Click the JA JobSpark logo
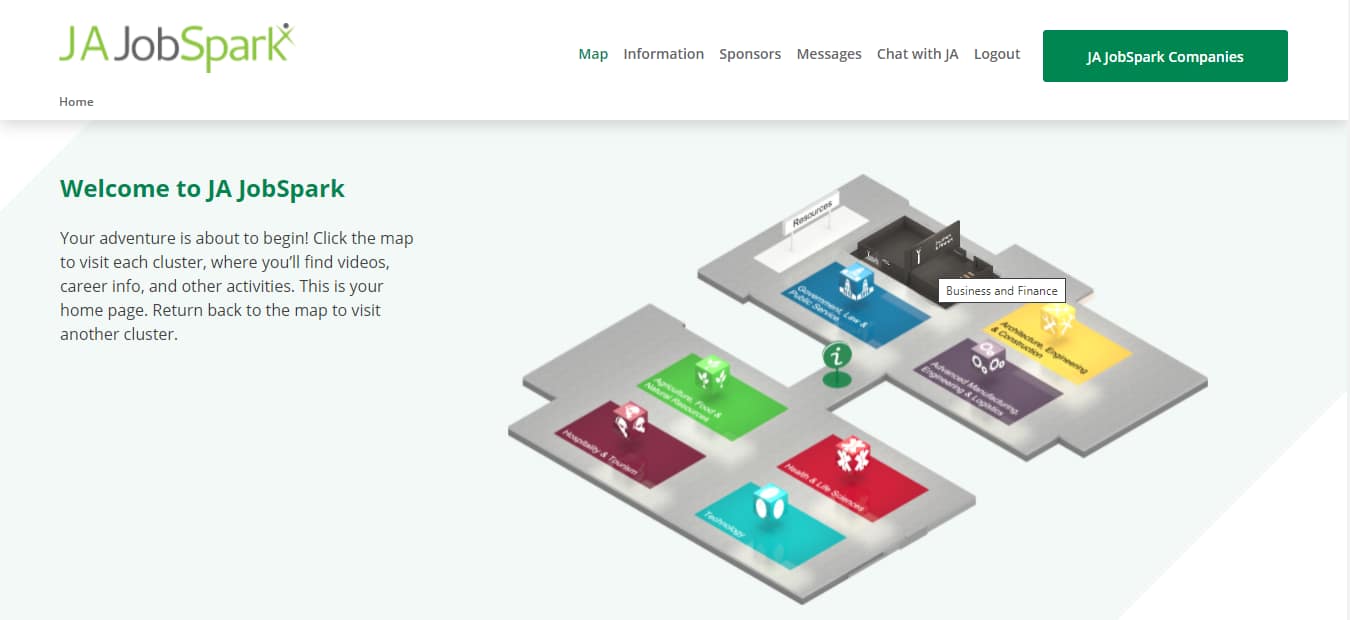The height and width of the screenshot is (620, 1350). click(177, 46)
